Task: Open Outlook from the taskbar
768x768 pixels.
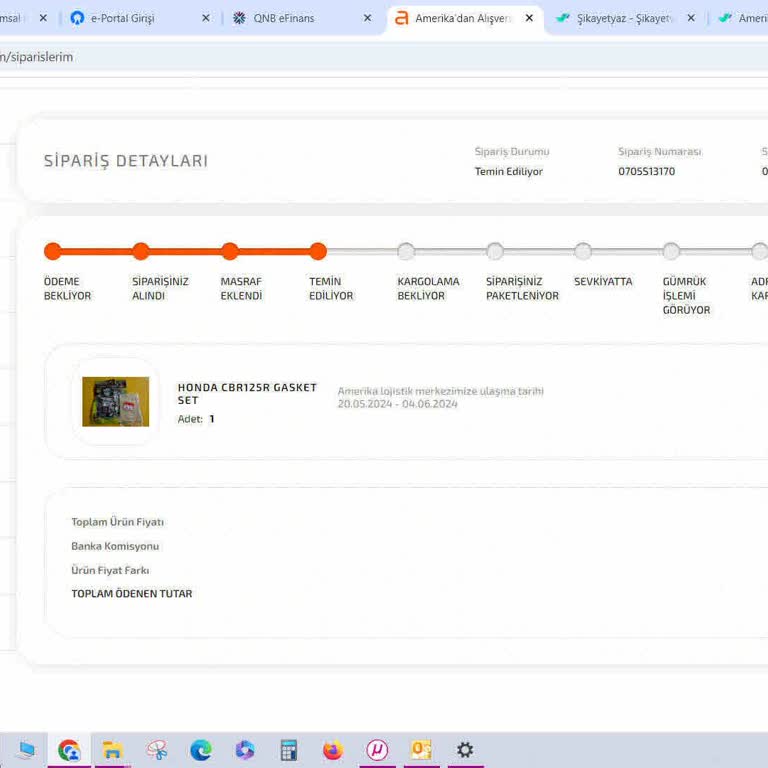Action: coord(421,750)
